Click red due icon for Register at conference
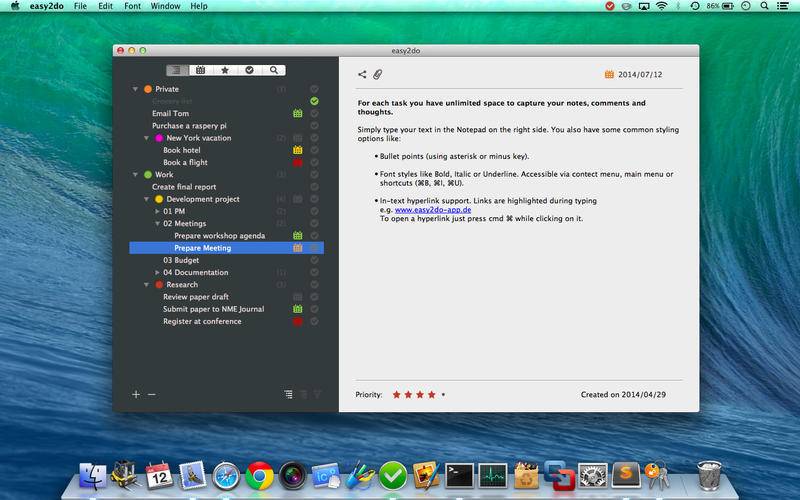Screen dimensions: 800x500 click(298, 321)
